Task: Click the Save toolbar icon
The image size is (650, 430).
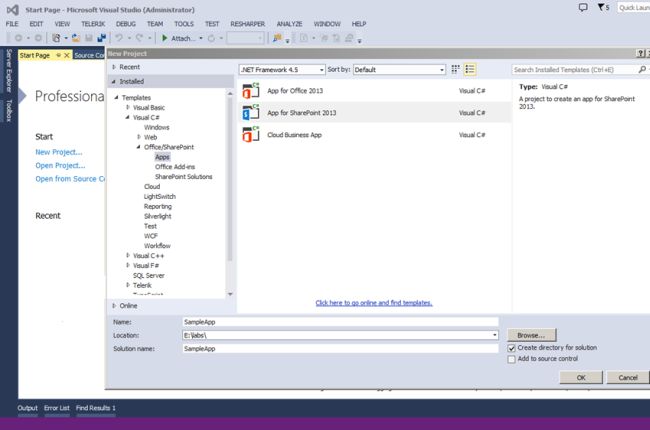Action: click(88, 38)
